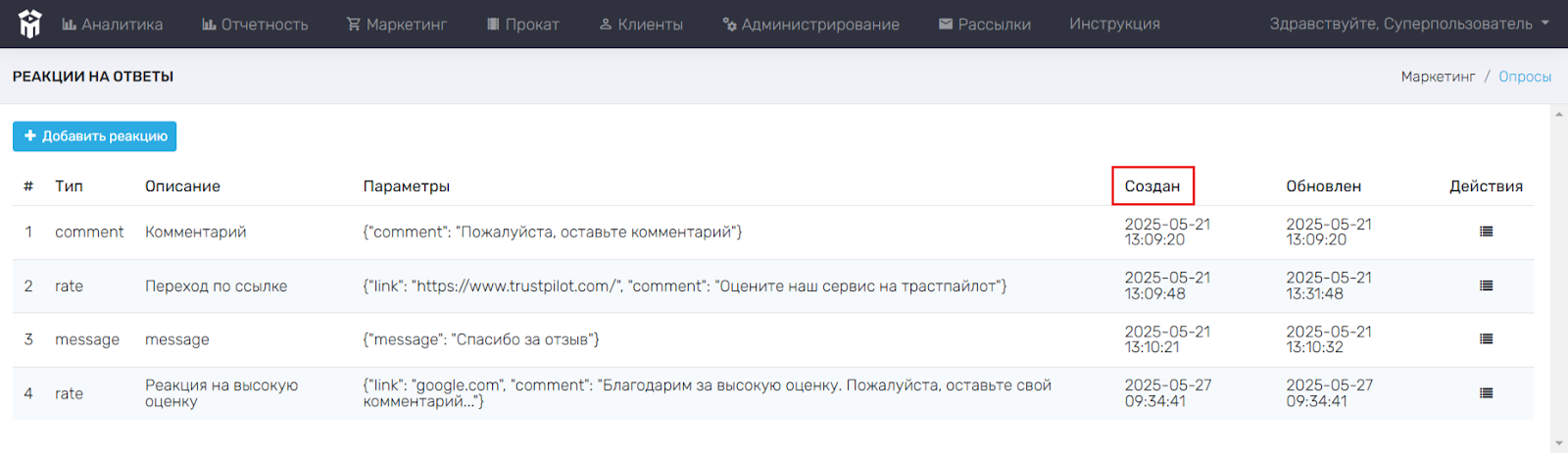This screenshot has height=463, width=1568.
Task: Click the cart icon beside Маркетинг
Action: click(x=354, y=24)
